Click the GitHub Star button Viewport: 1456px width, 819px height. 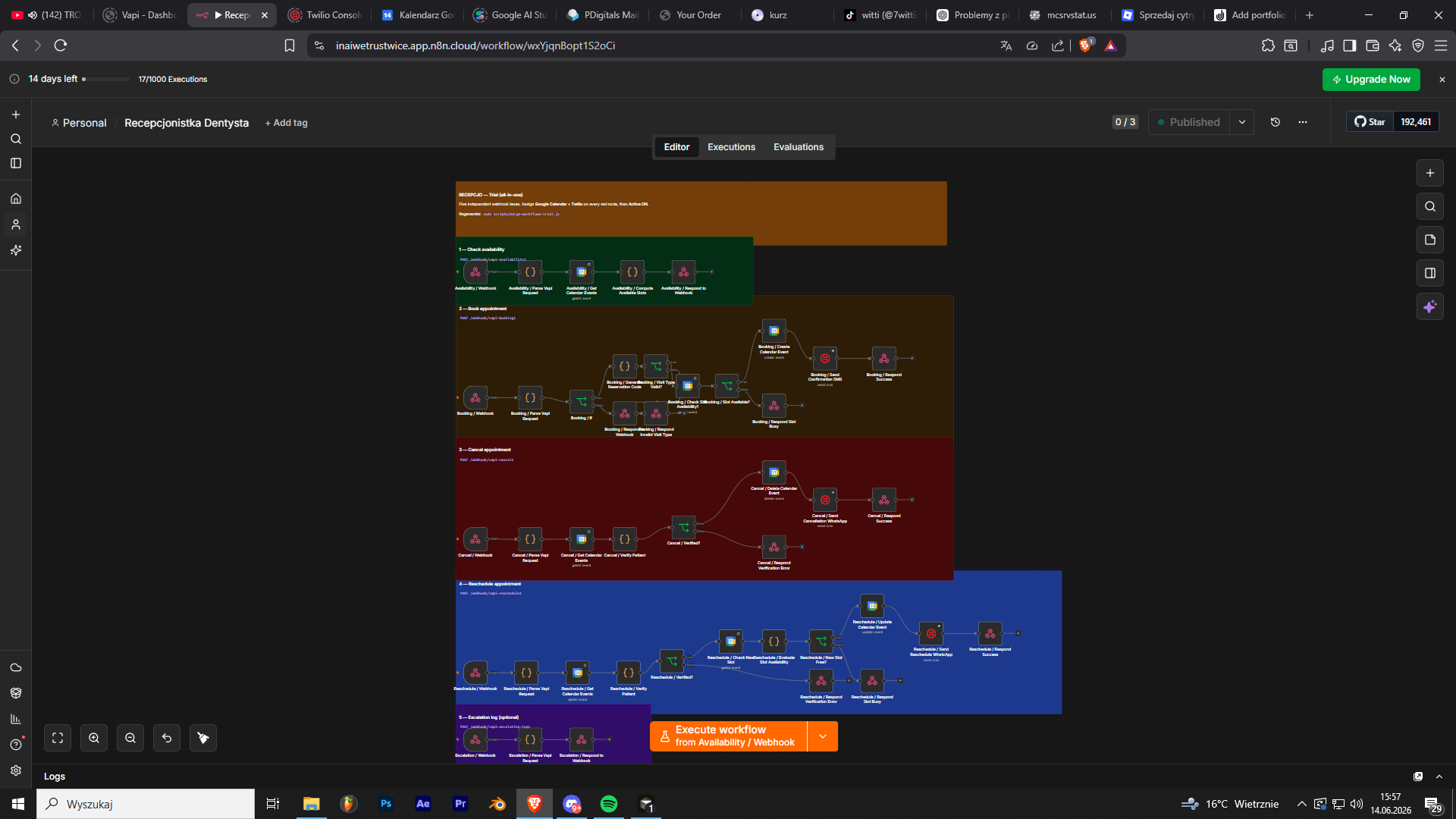click(x=1370, y=122)
